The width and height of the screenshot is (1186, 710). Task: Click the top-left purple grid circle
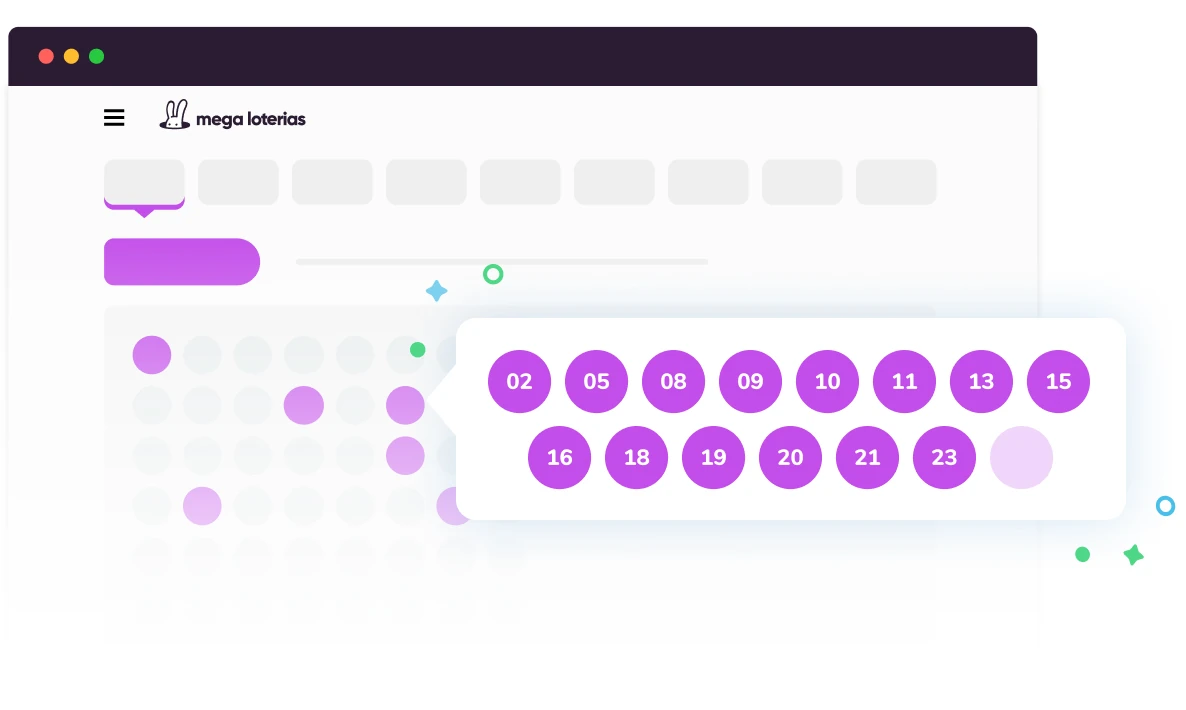click(152, 355)
